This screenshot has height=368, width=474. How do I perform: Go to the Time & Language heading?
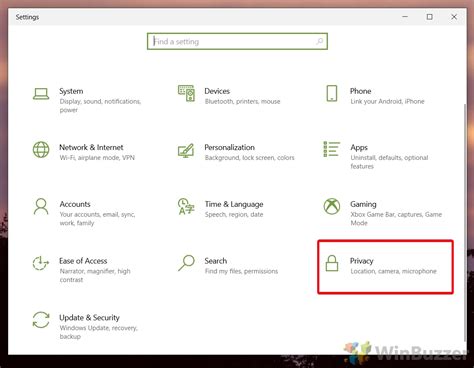pos(234,204)
